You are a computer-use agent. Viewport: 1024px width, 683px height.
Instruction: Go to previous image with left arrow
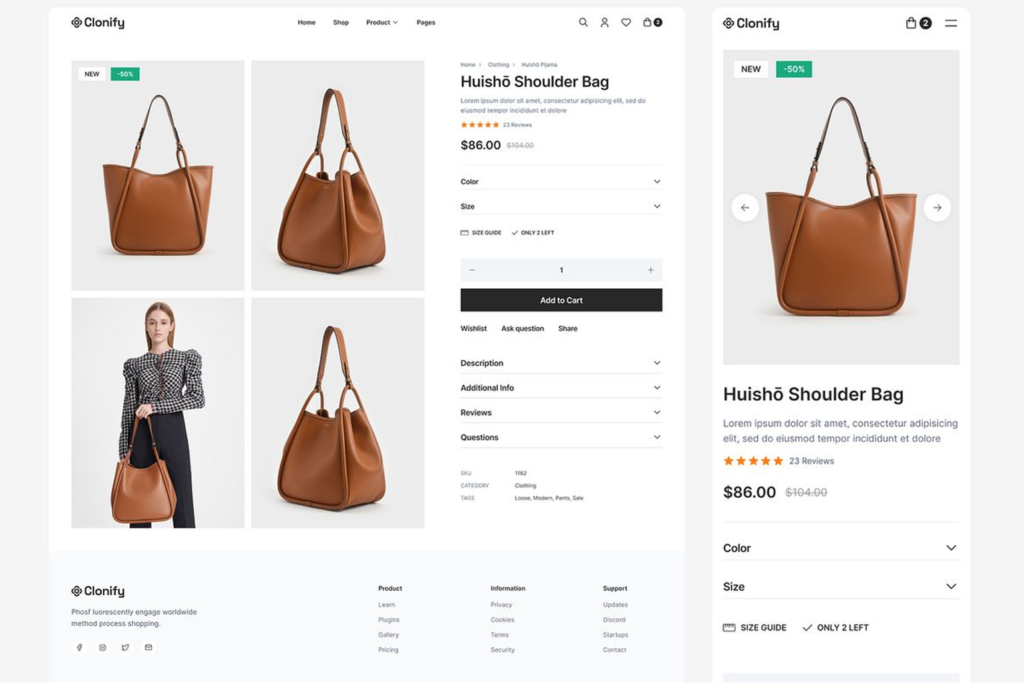(x=745, y=208)
